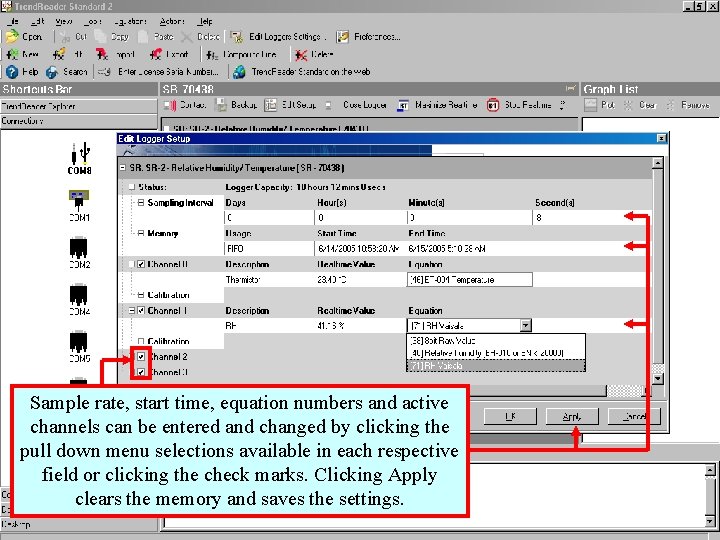Collapse the SR-2 Relative Humidity/Temperature root node
Viewport: 720px width, 540px height.
pos(123,168)
